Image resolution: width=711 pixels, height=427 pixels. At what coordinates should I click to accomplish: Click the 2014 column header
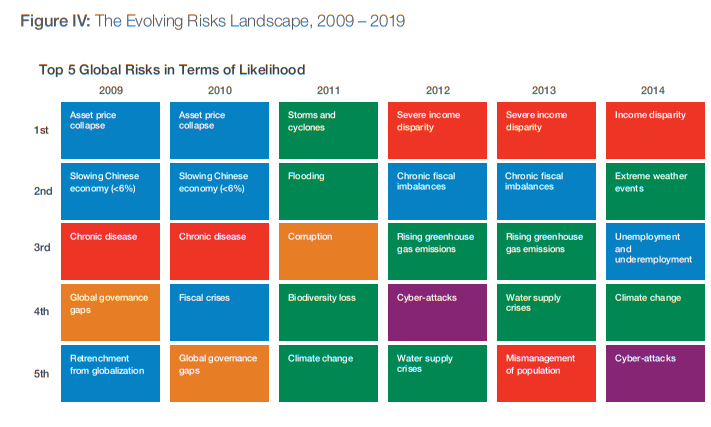pos(655,88)
